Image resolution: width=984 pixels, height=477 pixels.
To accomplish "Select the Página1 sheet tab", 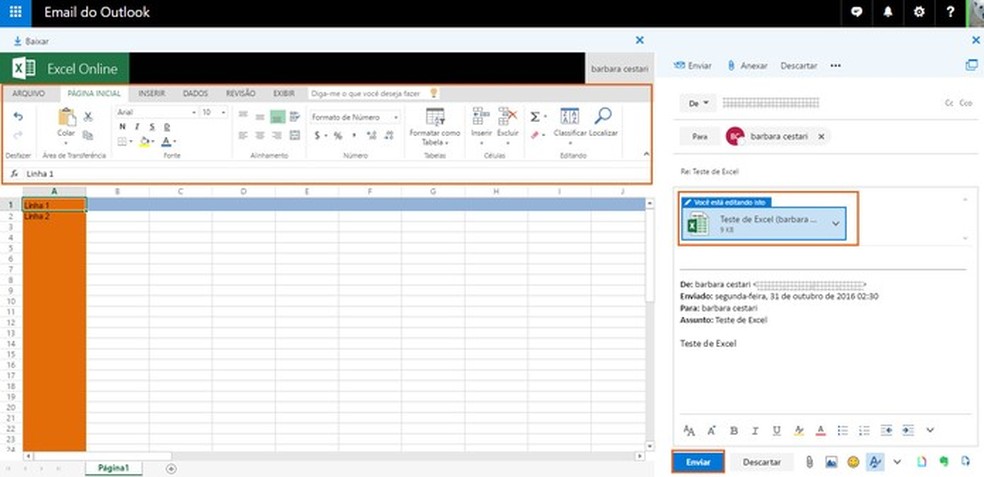I will point(114,468).
